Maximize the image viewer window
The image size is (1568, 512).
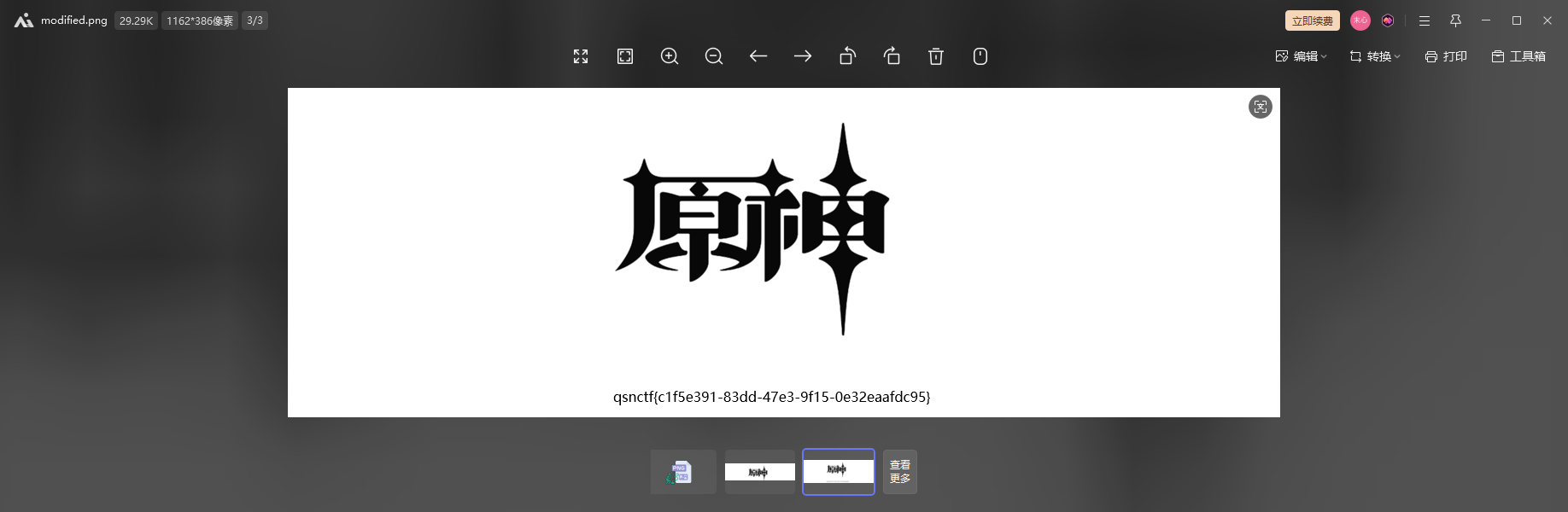pos(1517,20)
